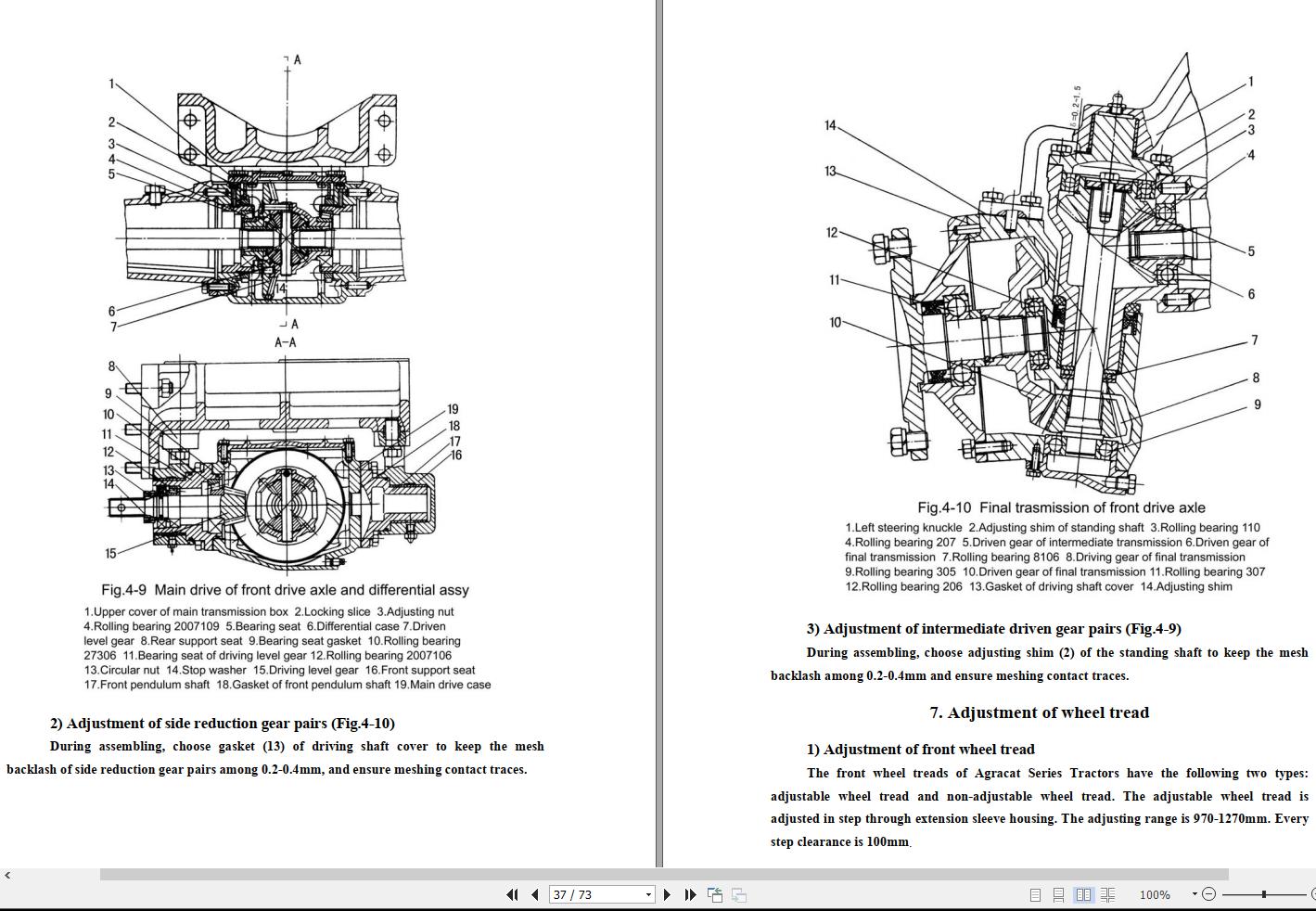
Task: Click the go to next view icon
Action: (x=739, y=894)
